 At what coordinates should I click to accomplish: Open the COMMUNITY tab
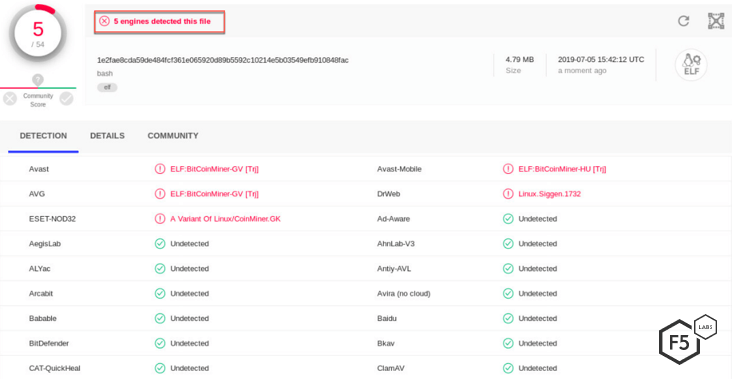point(173,136)
